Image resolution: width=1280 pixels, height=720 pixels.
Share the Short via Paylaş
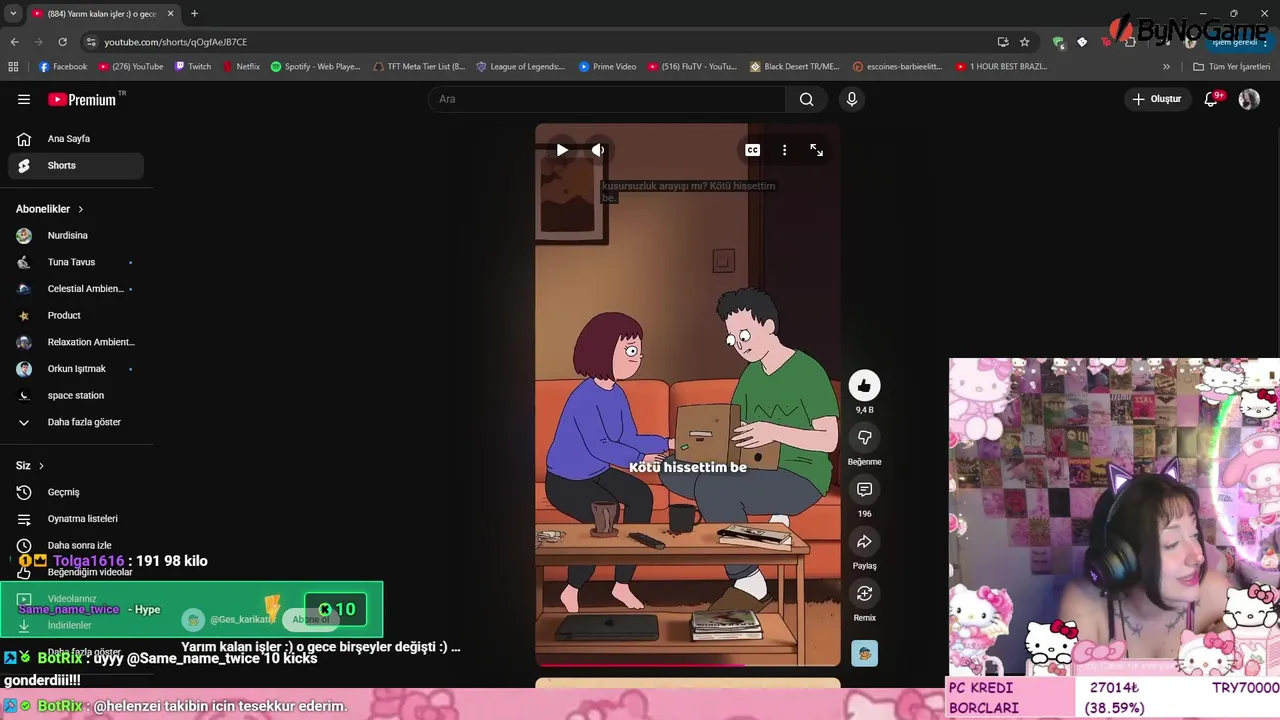pyautogui.click(x=864, y=541)
